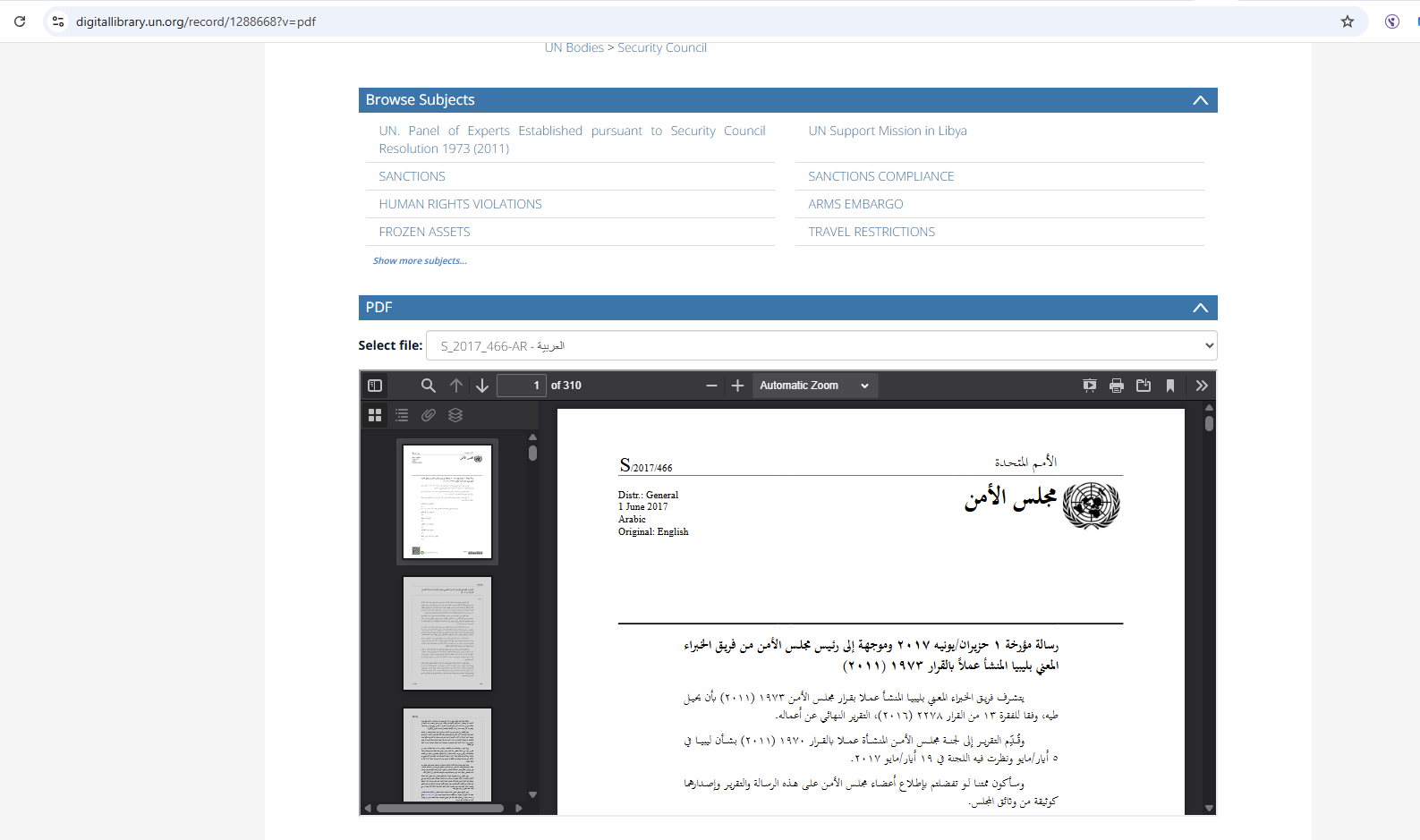This screenshot has width=1420, height=840.
Task: Show layers view
Action: (455, 415)
